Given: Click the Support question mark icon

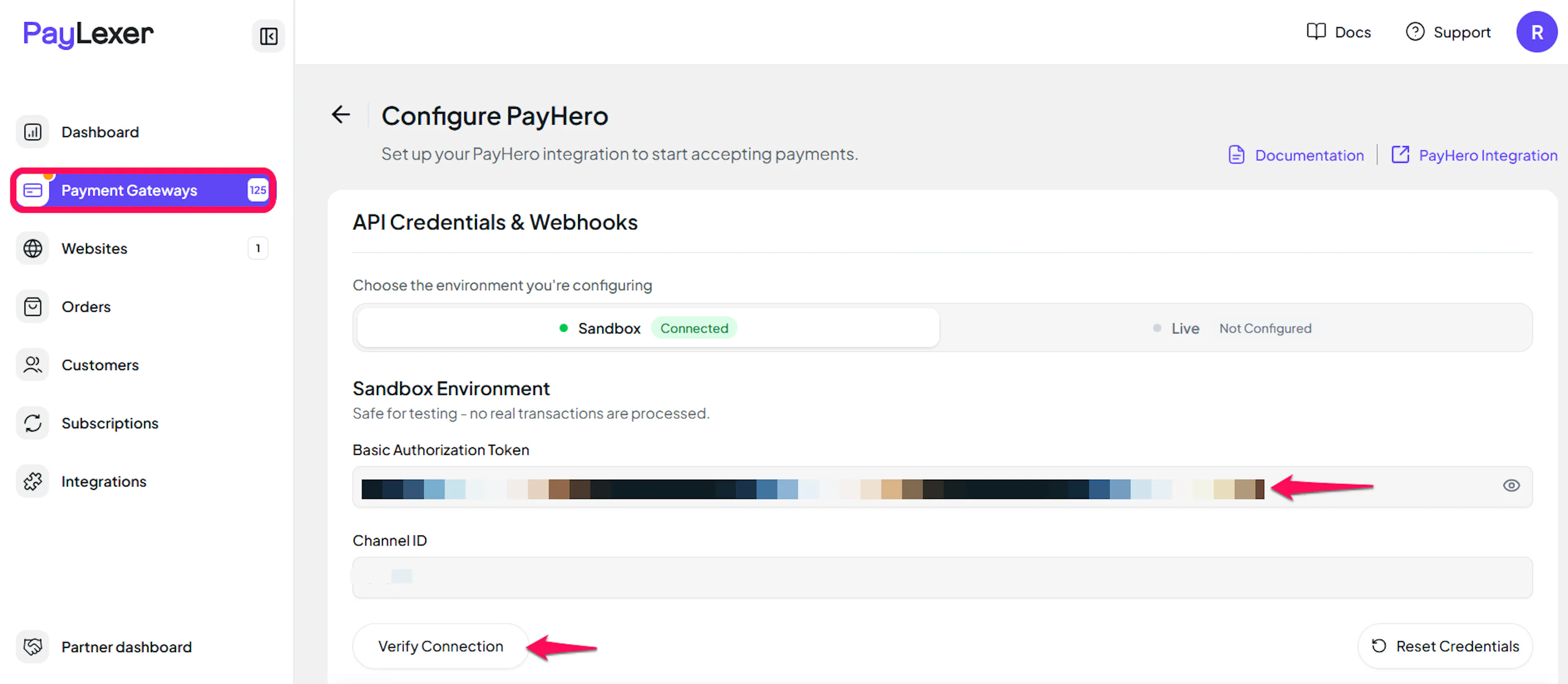Looking at the screenshot, I should (1414, 32).
